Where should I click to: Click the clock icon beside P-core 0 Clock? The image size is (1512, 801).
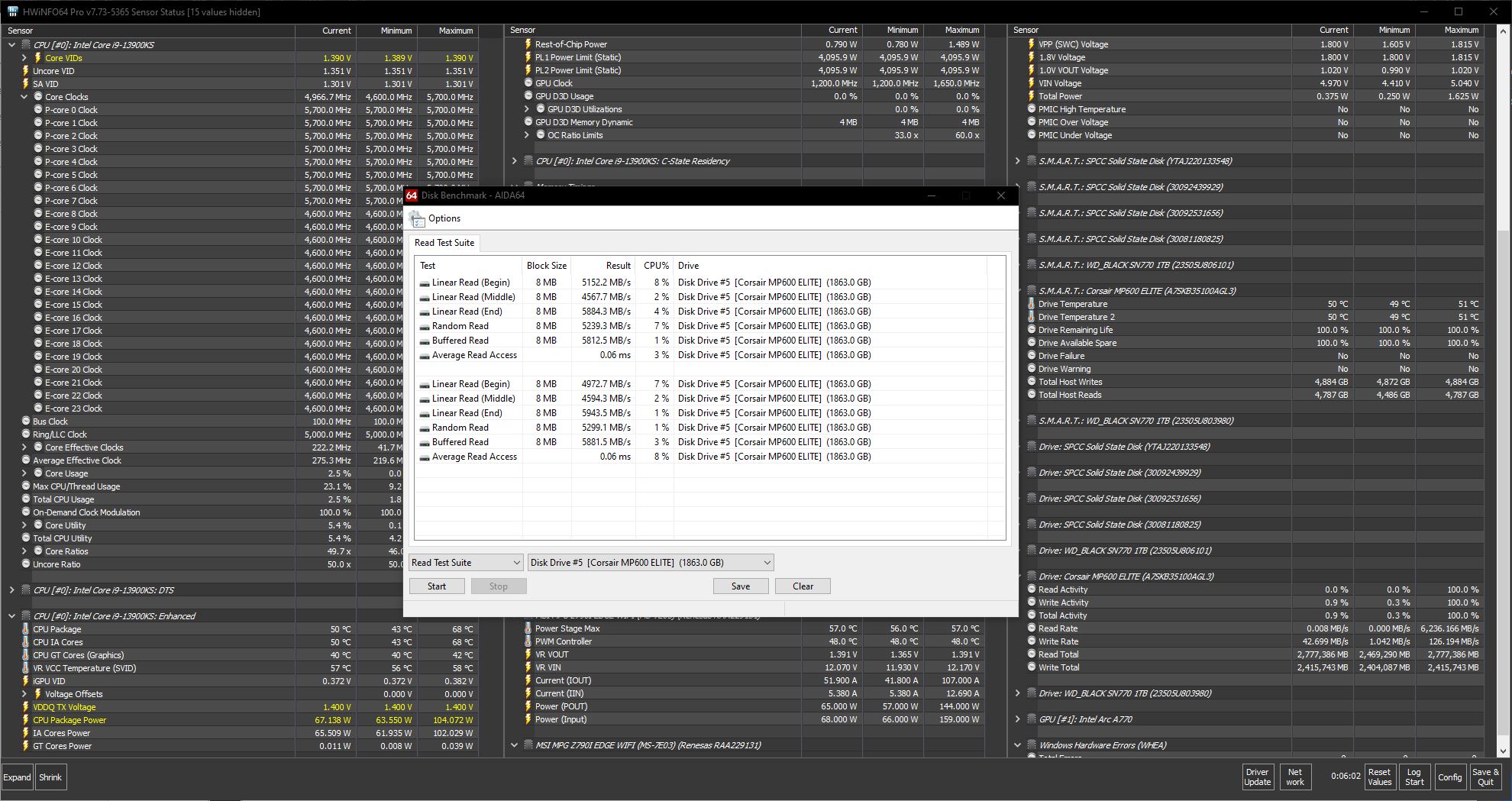38,110
